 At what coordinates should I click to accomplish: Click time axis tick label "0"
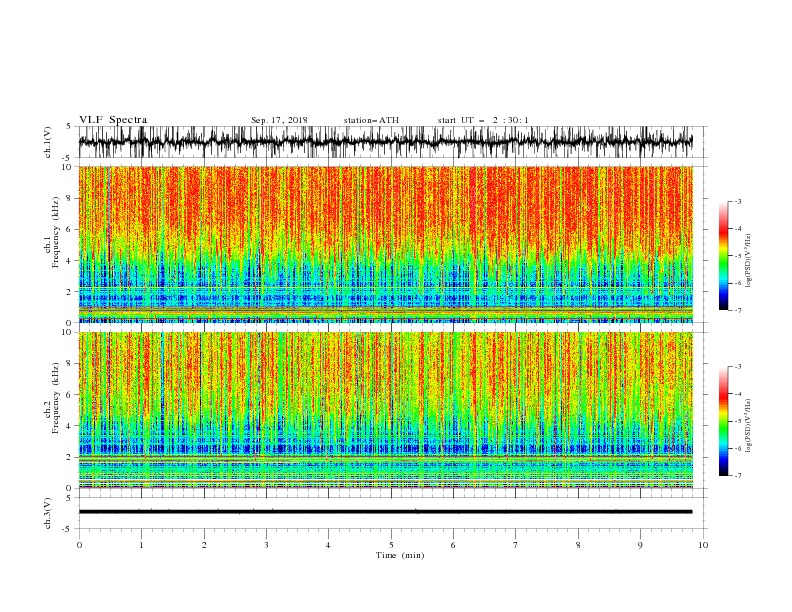(79, 545)
